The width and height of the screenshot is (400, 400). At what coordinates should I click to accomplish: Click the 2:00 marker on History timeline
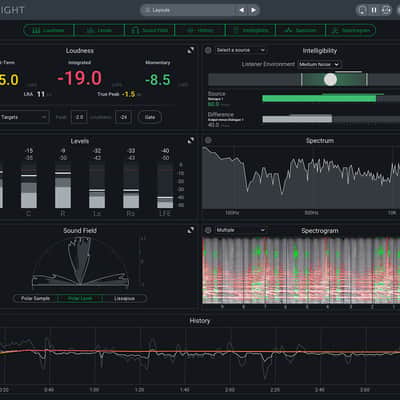click(x=230, y=389)
